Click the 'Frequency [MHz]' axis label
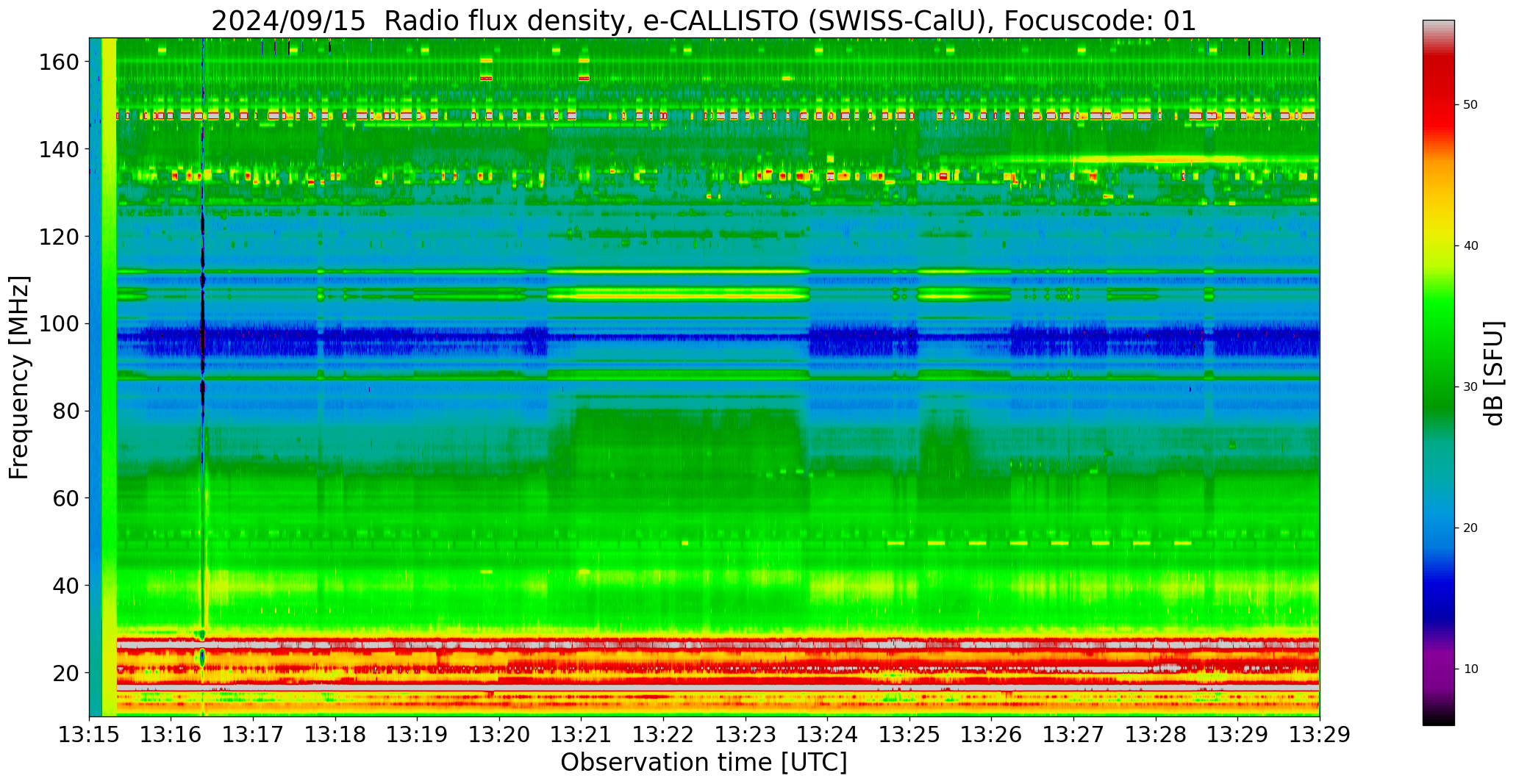This screenshot has width=1516, height=784. click(20, 377)
